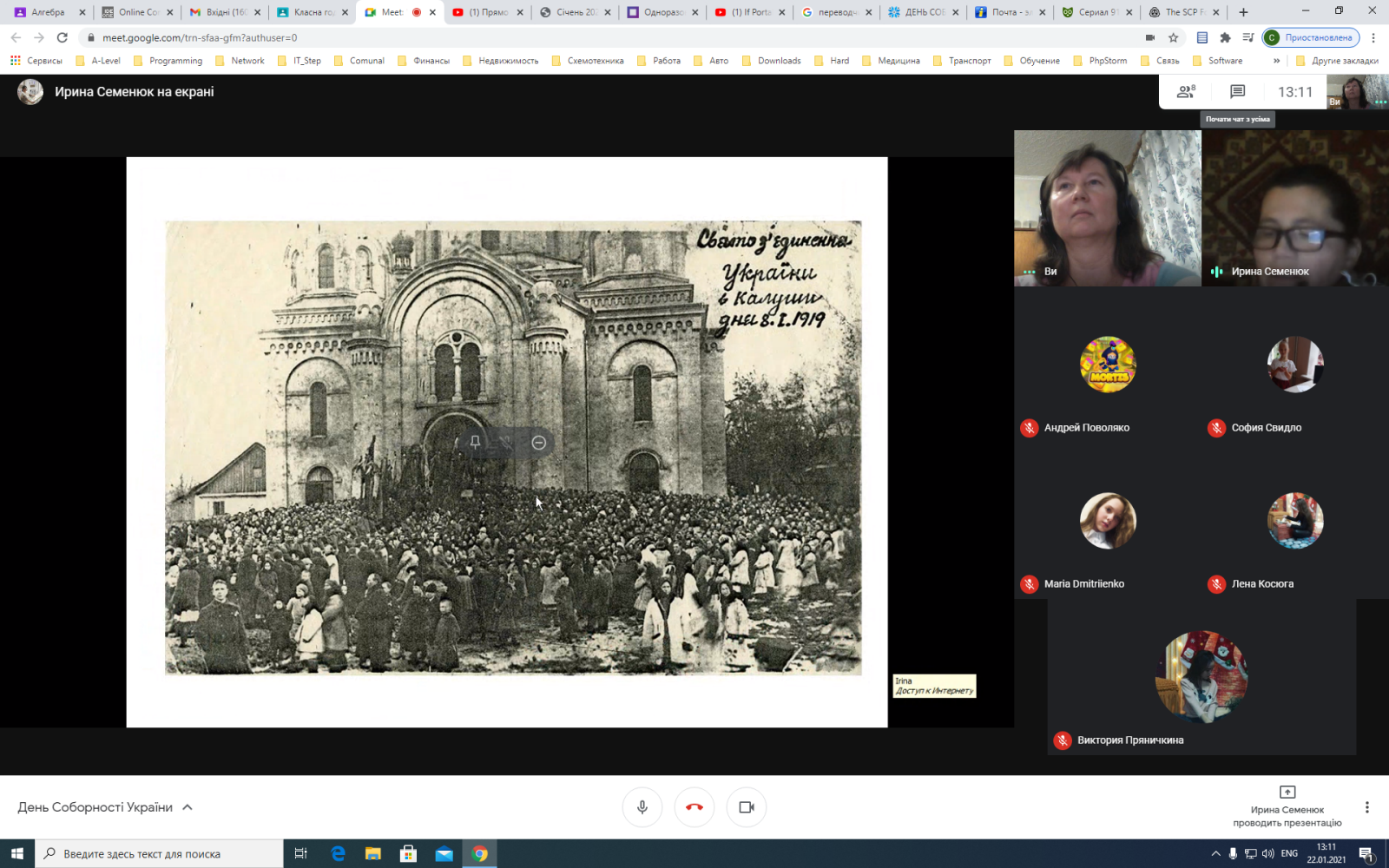Leave the call with hang-up button
The height and width of the screenshot is (868, 1389).
(694, 807)
